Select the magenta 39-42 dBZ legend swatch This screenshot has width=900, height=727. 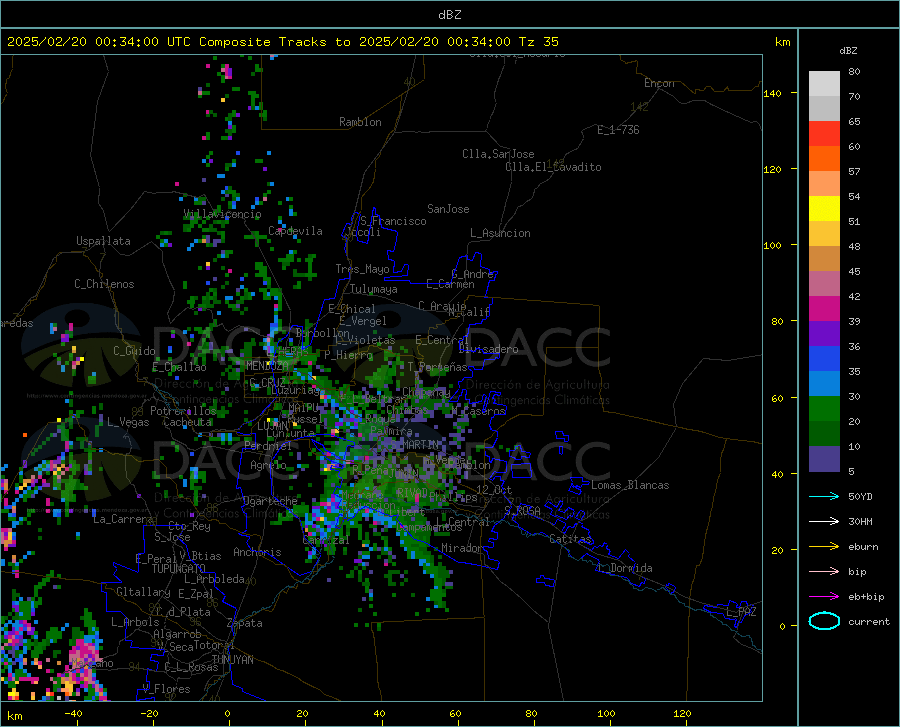click(824, 309)
